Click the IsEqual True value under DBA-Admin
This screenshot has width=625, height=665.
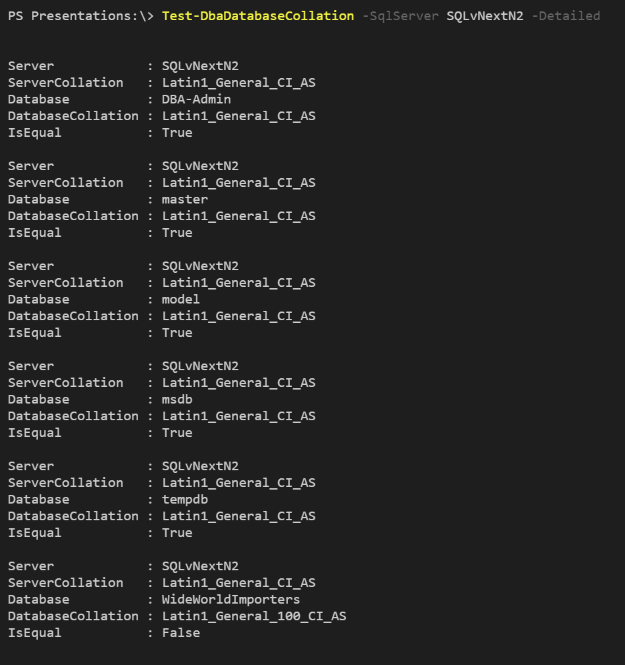tap(177, 133)
